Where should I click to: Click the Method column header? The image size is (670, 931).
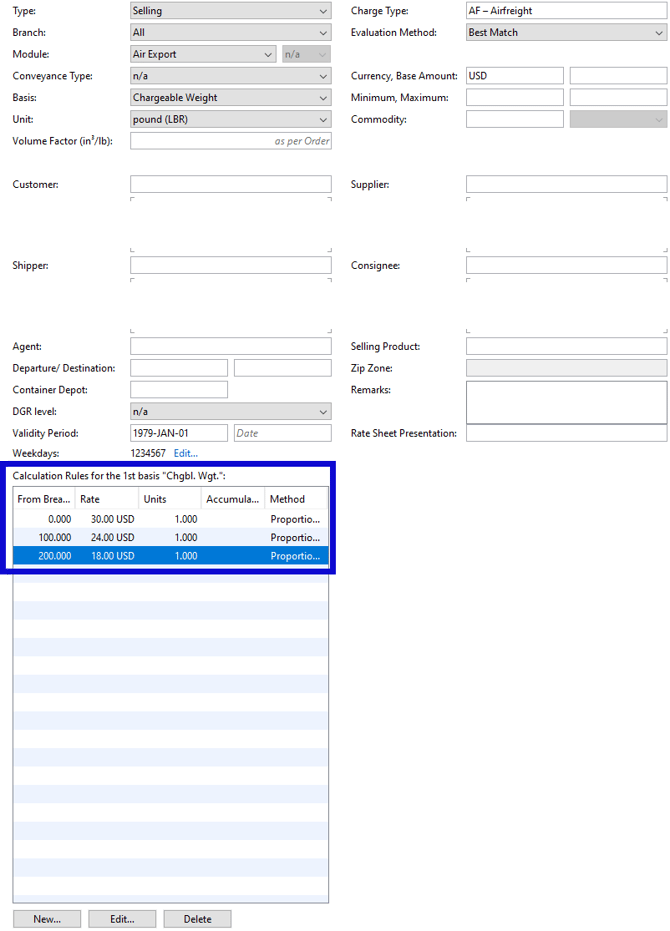296,499
